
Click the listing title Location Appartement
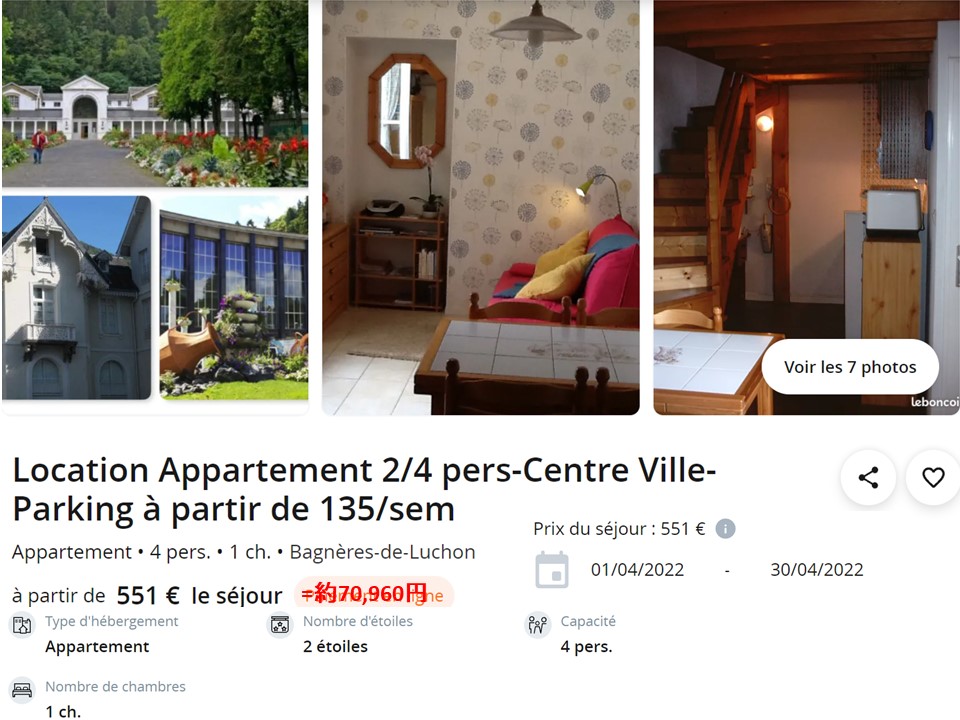tap(364, 489)
